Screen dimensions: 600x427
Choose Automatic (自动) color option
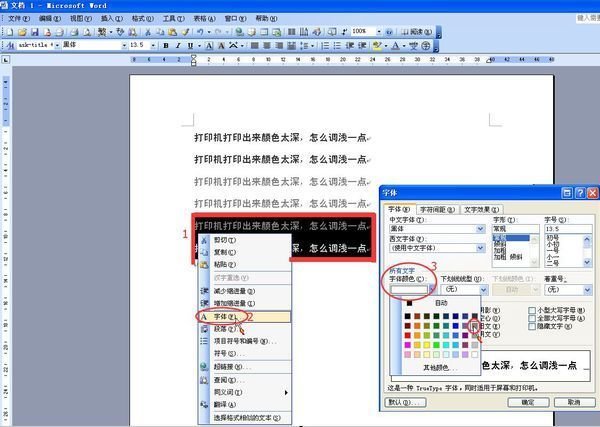(440, 303)
